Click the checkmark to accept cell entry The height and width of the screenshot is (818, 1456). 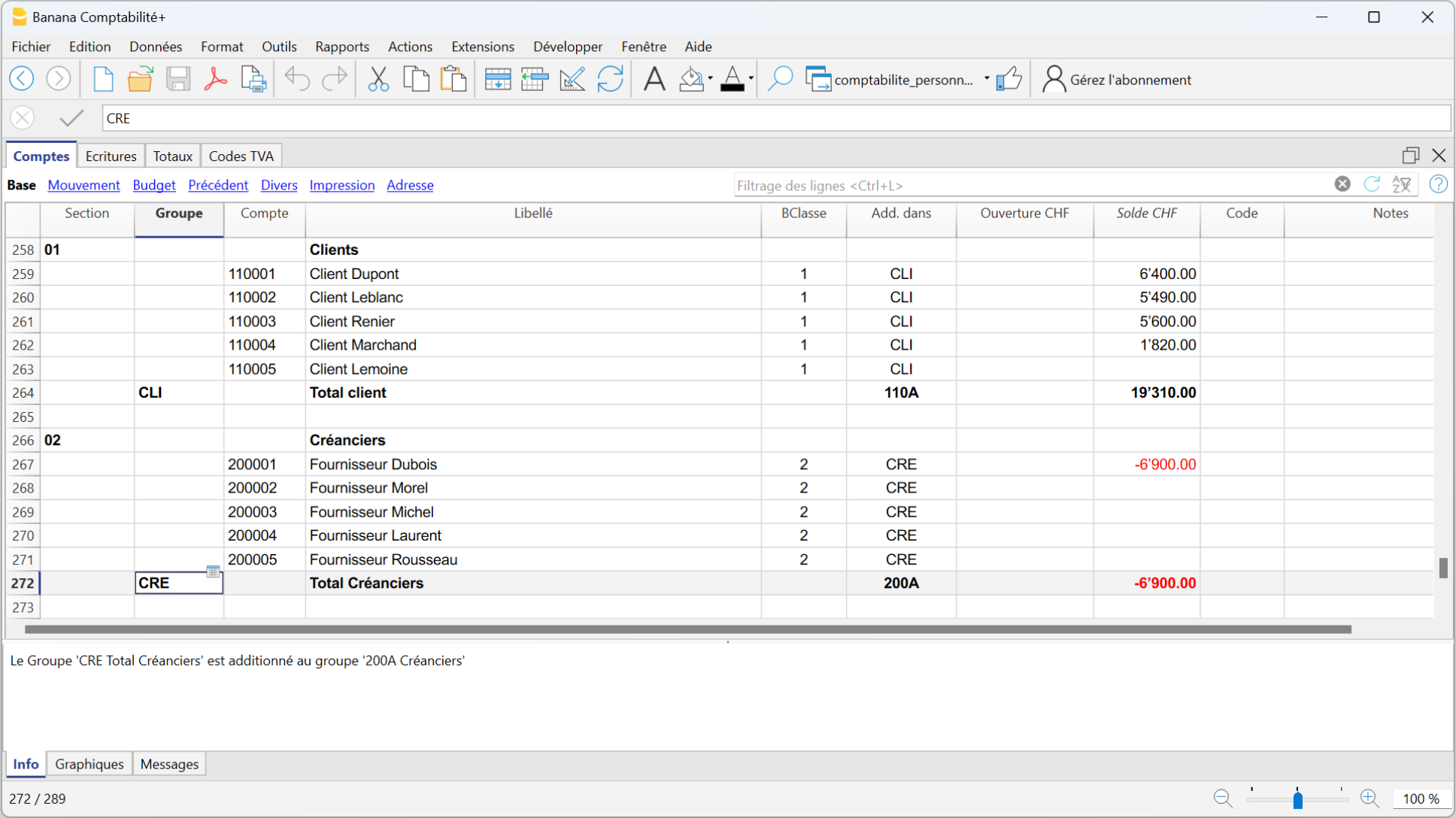[x=71, y=118]
